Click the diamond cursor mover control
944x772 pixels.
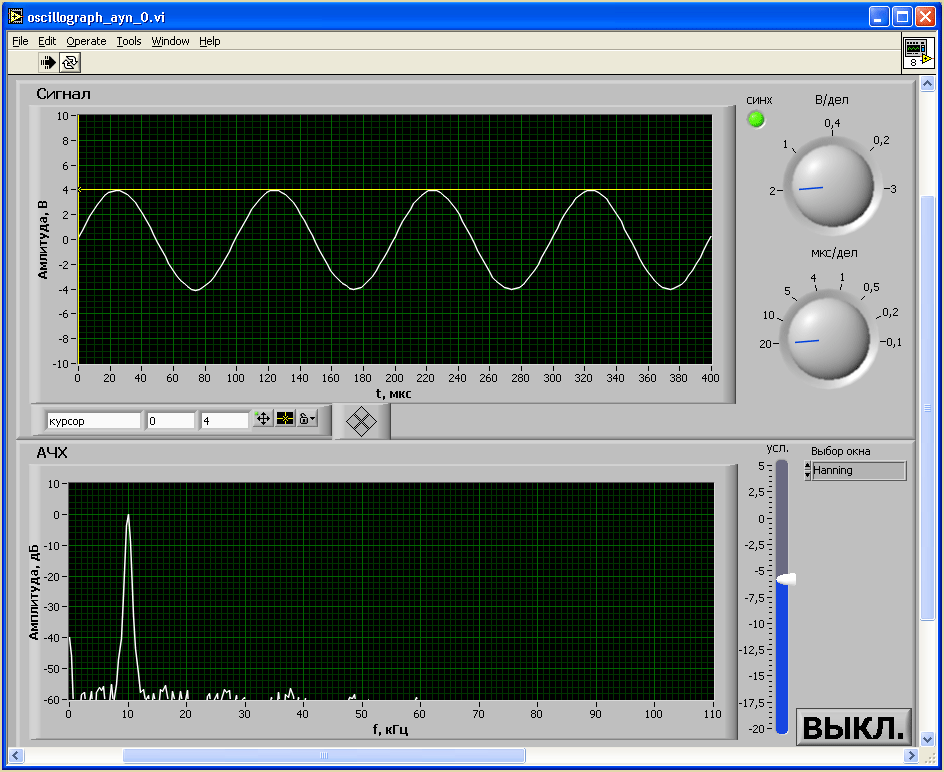click(361, 421)
